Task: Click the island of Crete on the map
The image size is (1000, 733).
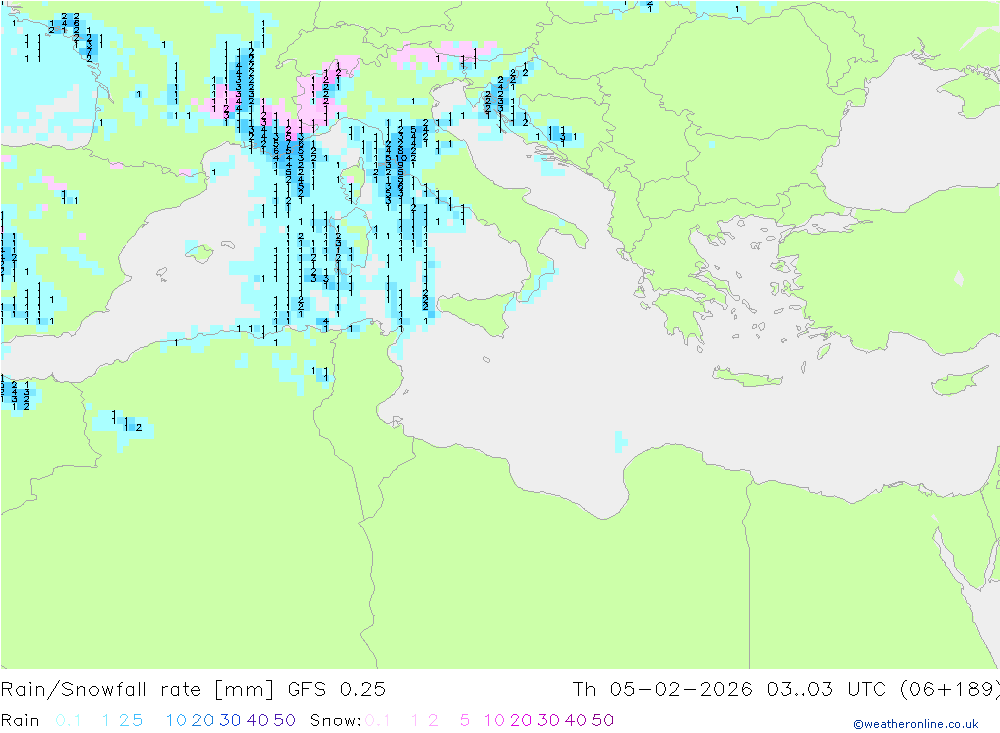Action: point(747,378)
